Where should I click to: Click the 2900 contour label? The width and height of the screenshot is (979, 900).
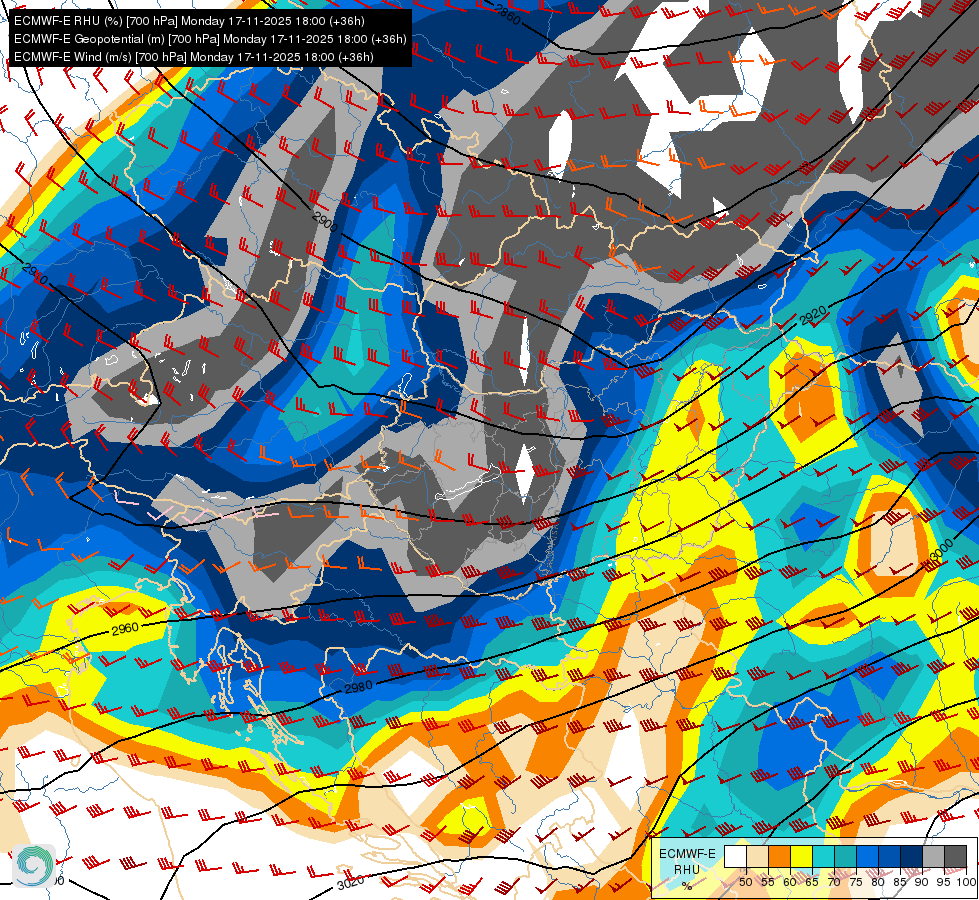(x=325, y=222)
